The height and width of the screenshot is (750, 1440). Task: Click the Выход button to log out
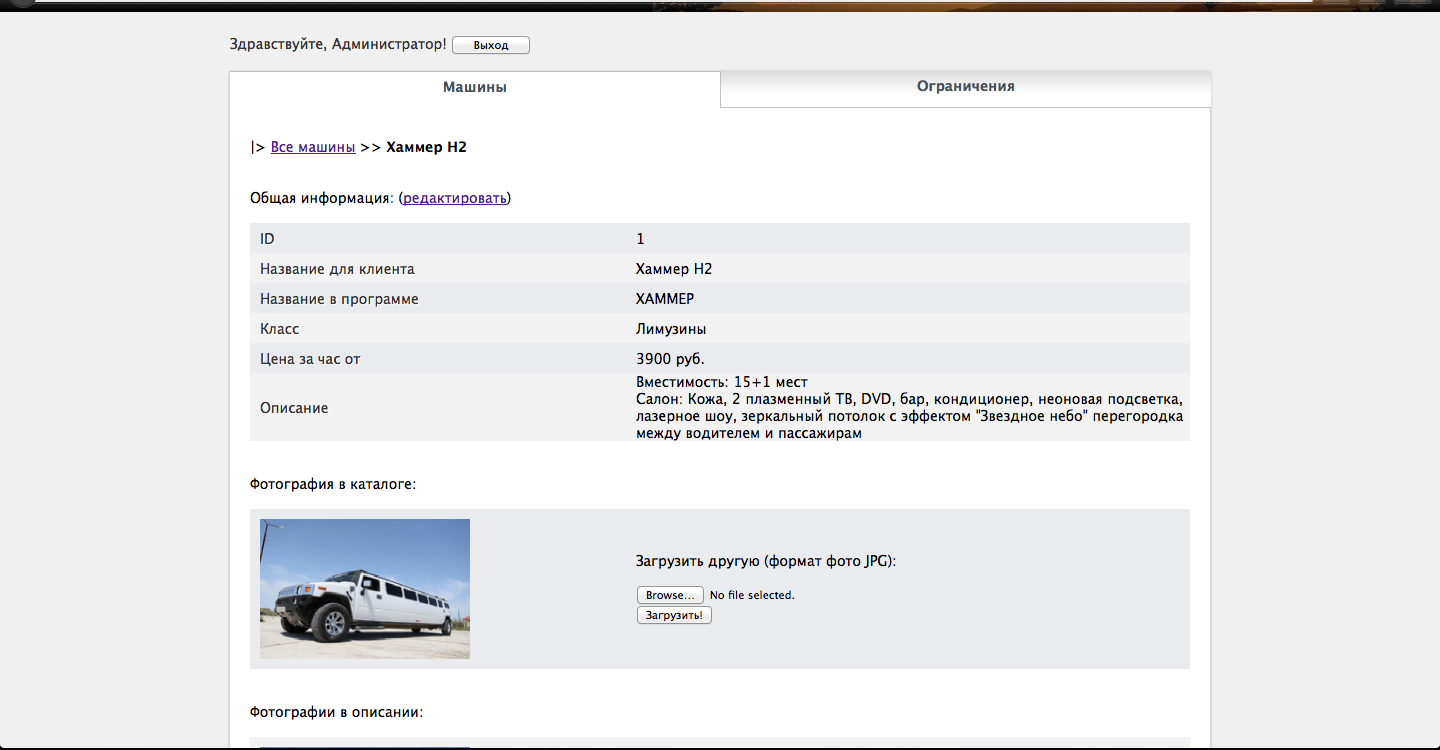490,44
